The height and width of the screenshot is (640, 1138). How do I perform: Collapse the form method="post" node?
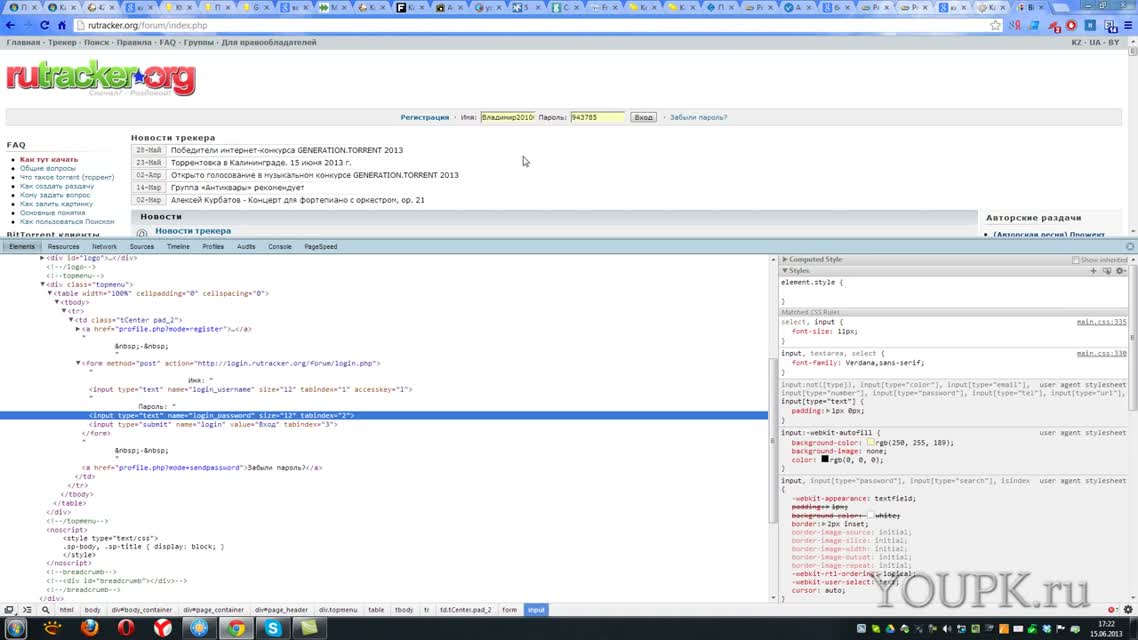point(78,363)
